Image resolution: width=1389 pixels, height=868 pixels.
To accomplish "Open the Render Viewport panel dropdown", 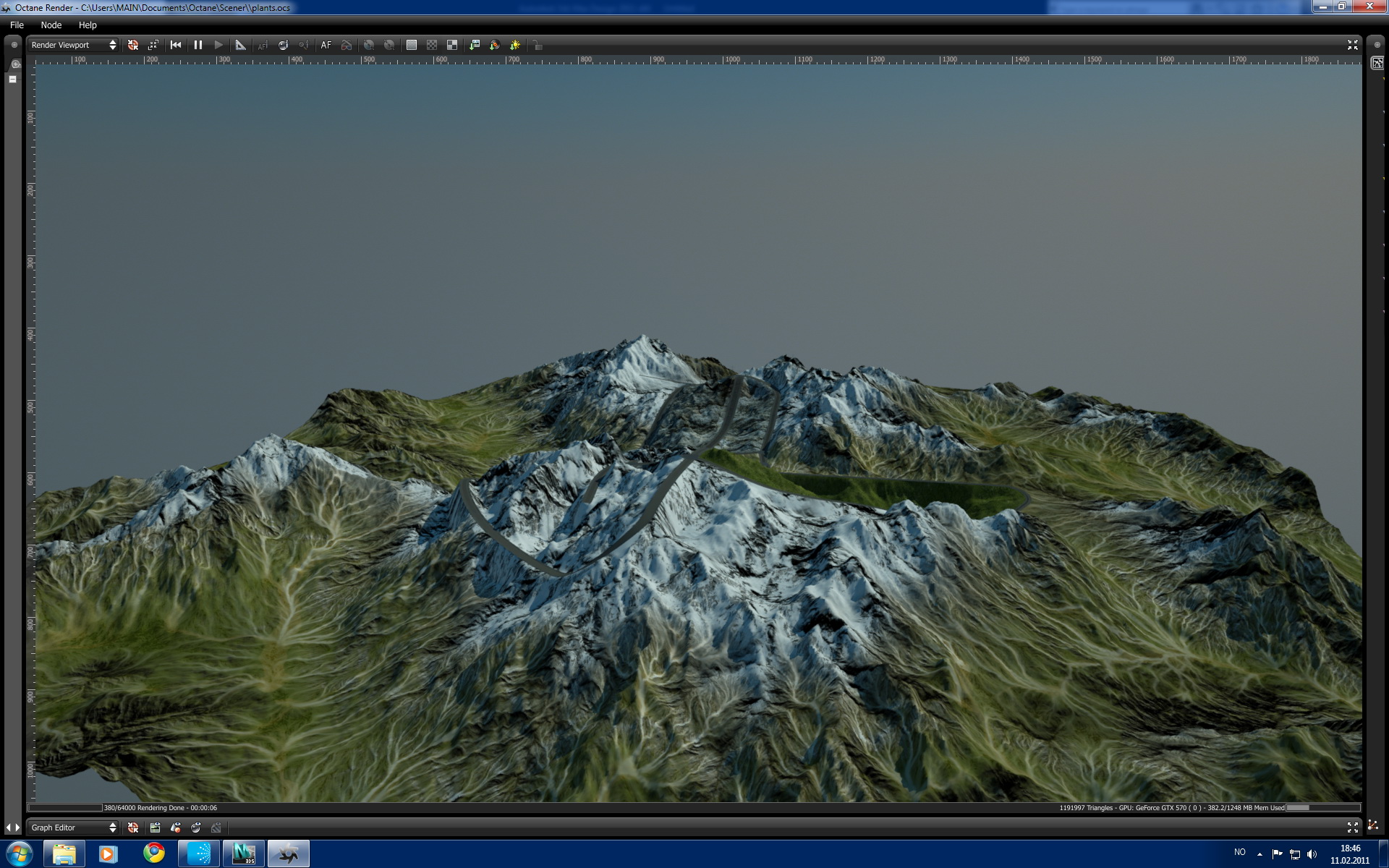I will tap(73, 45).
